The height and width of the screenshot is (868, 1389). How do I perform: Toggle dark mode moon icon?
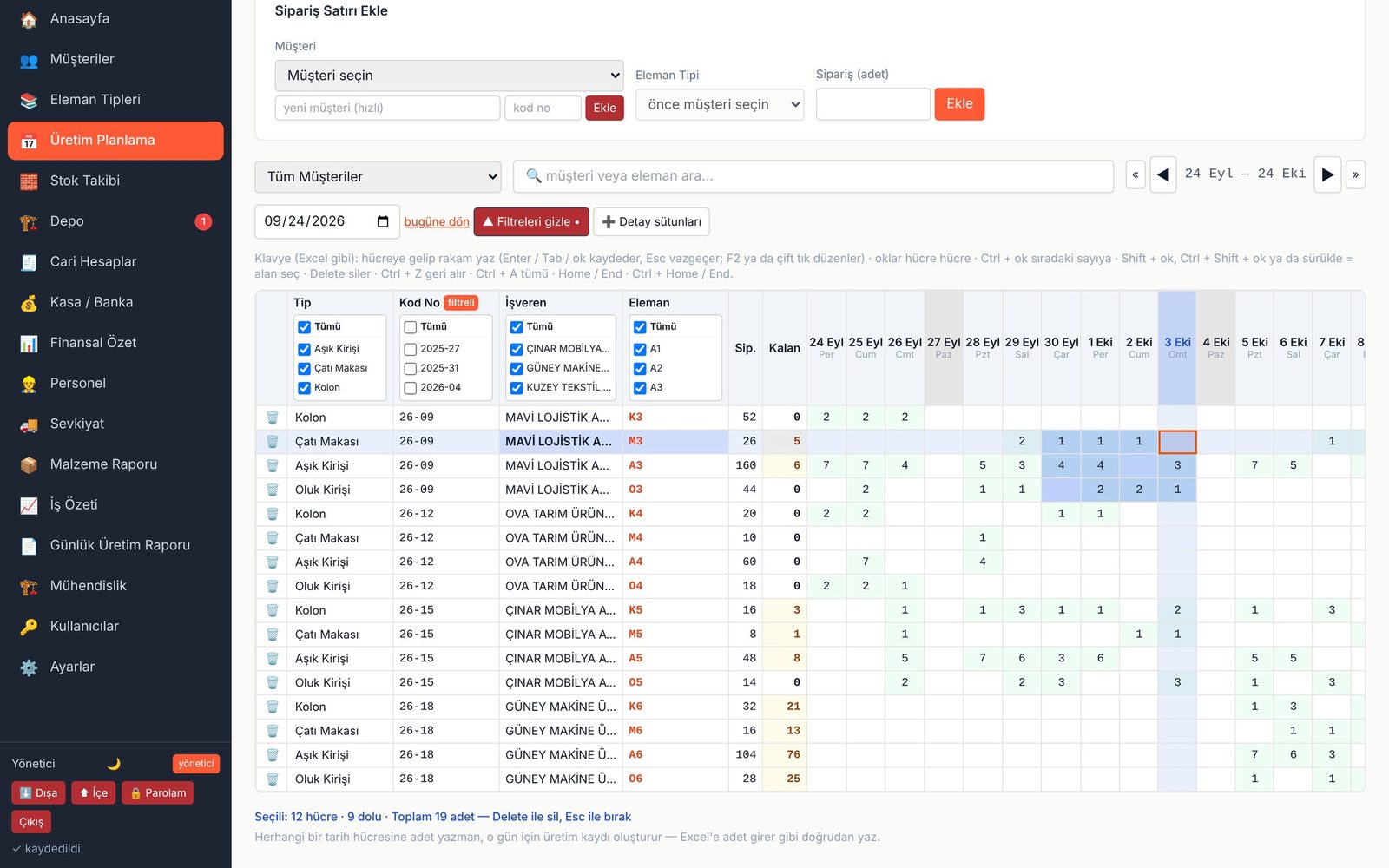click(114, 764)
